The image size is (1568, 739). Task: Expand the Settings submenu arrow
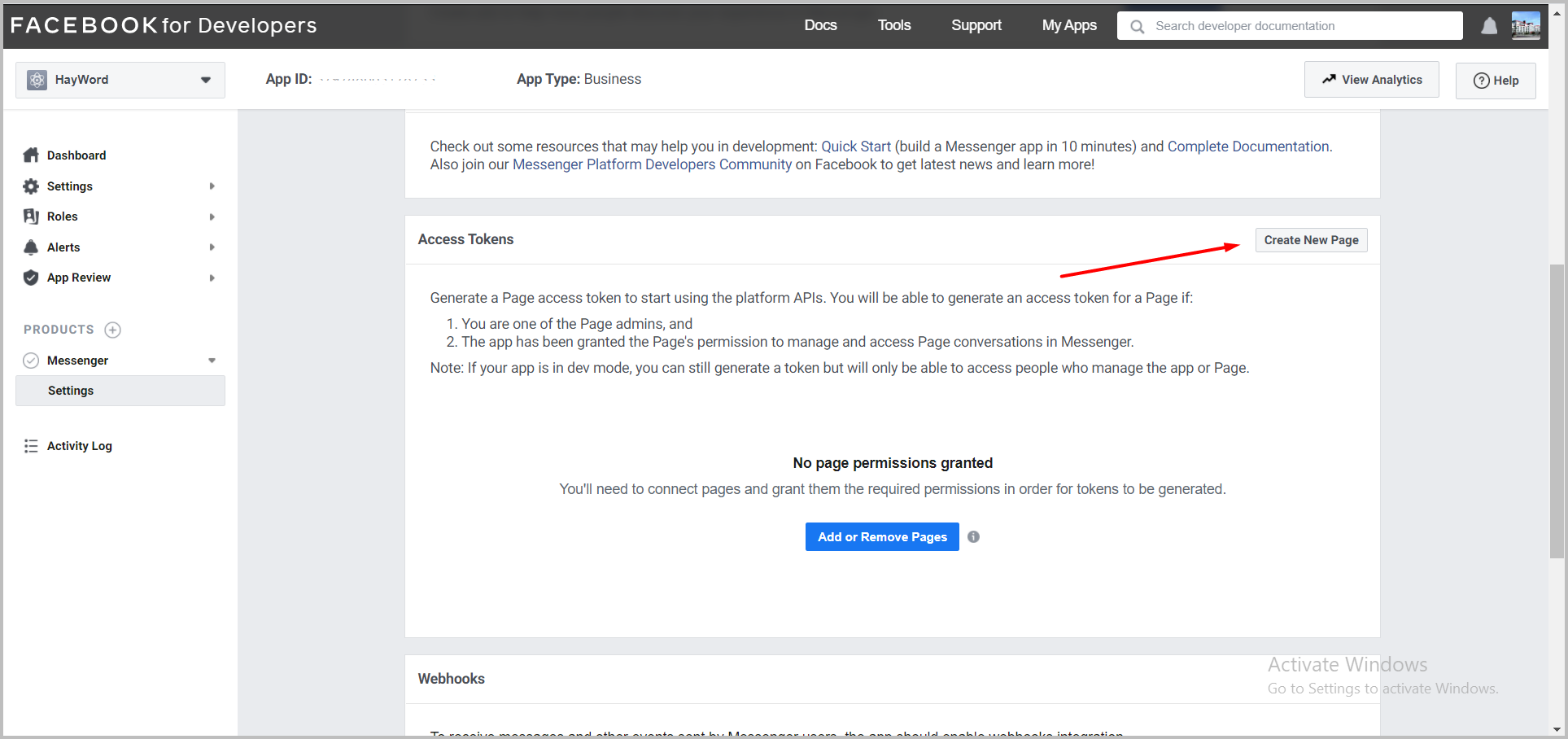coord(212,186)
